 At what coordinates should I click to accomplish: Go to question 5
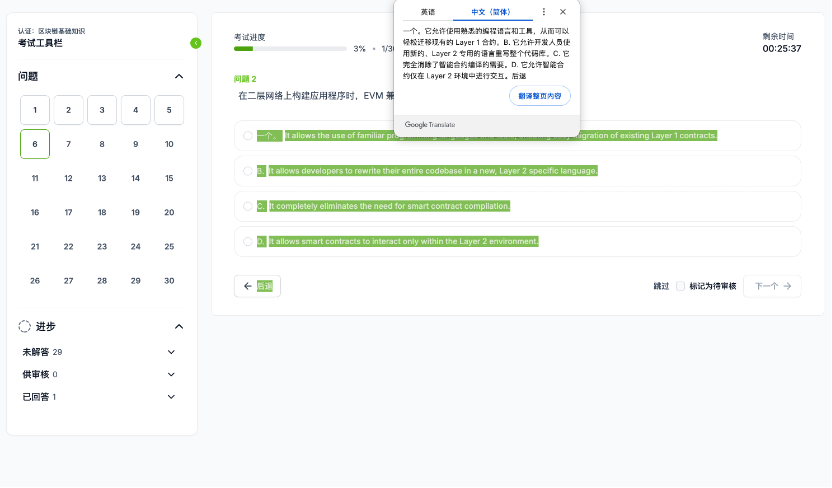tap(169, 110)
